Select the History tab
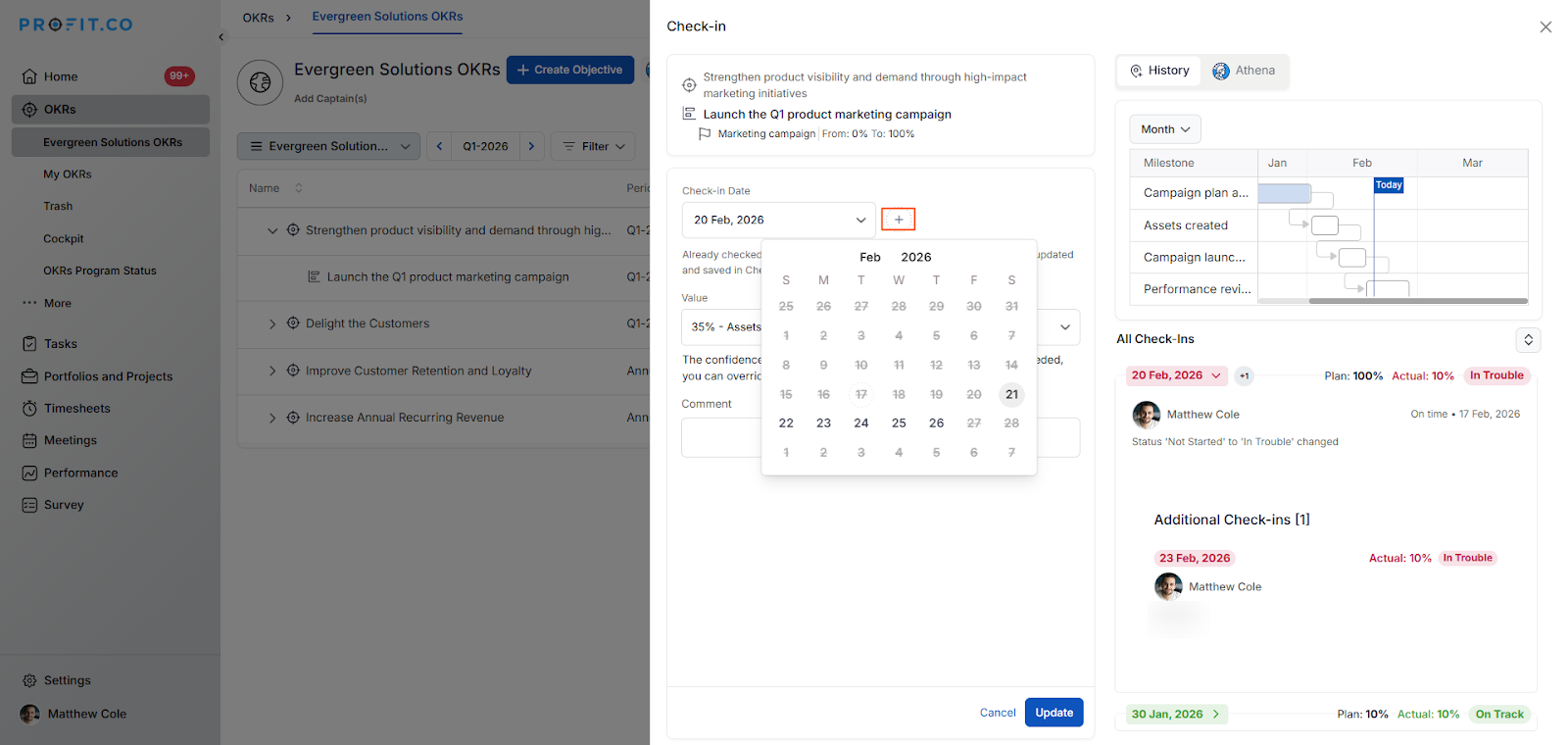The width and height of the screenshot is (1568, 745). tap(1159, 71)
